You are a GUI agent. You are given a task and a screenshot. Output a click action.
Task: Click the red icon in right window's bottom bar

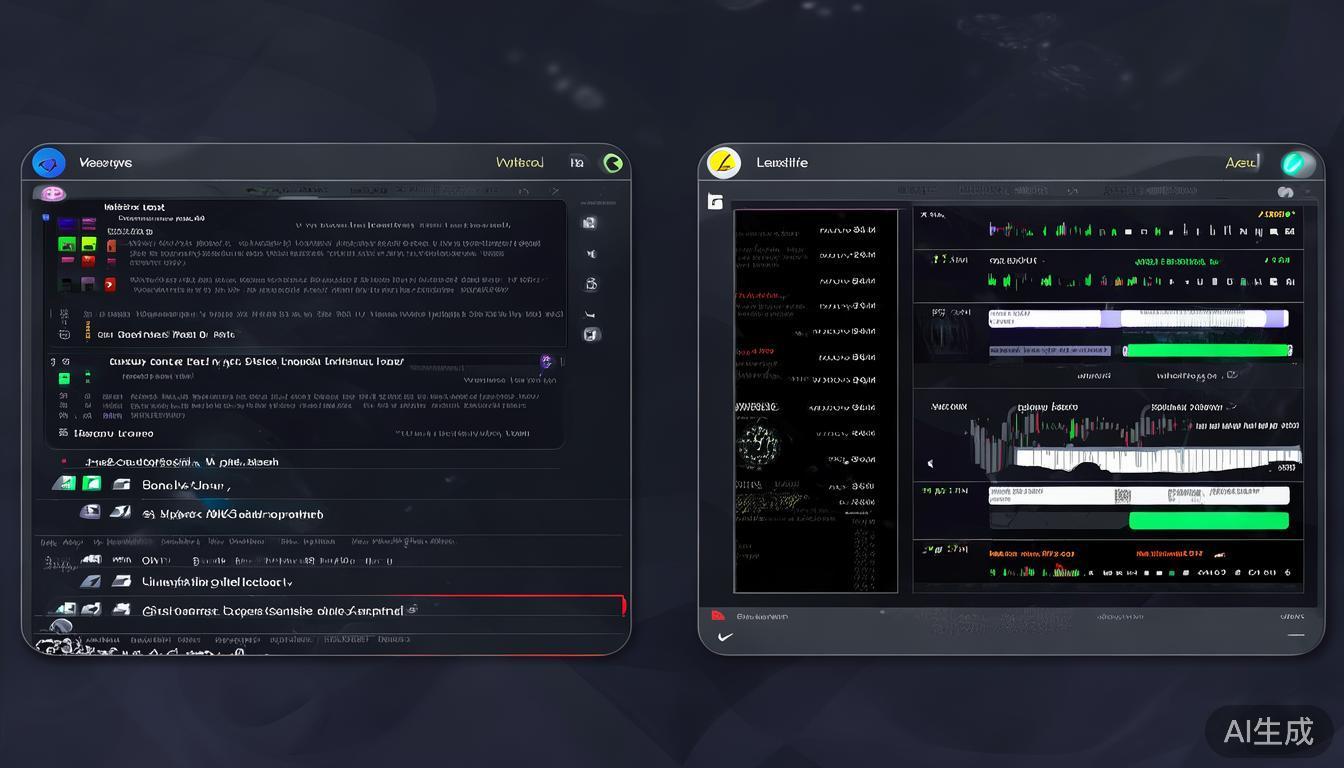[717, 616]
